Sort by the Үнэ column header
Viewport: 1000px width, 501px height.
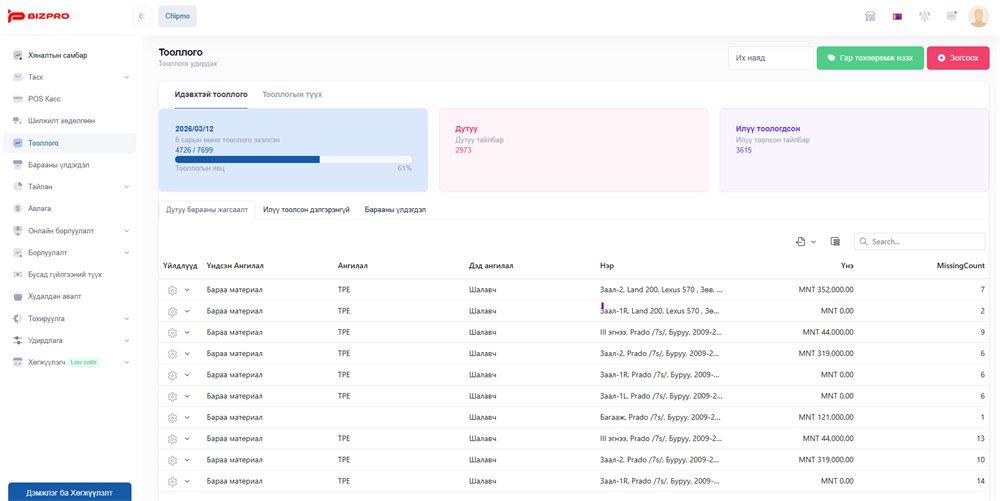(x=847, y=266)
